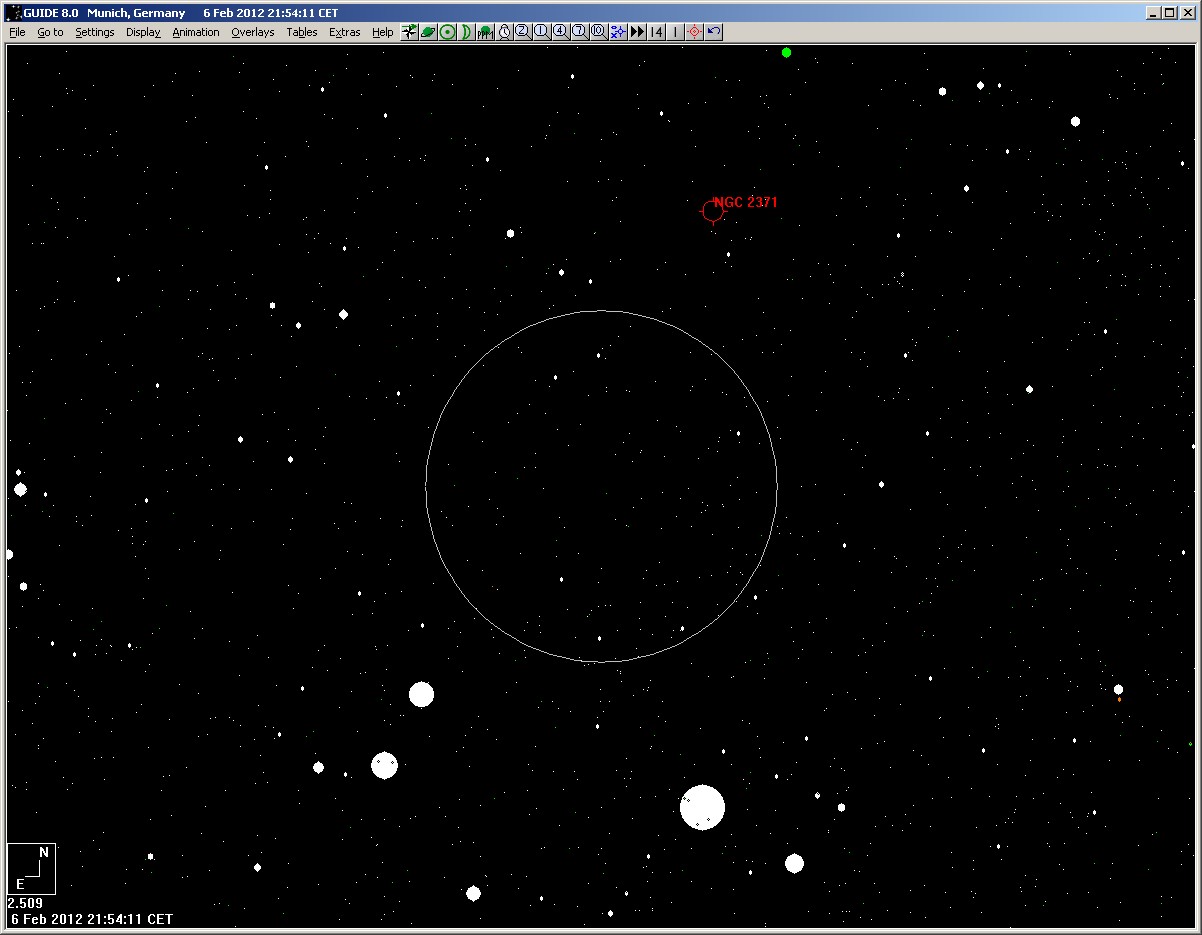Select zoom level 4 magnifier icon

tap(560, 32)
